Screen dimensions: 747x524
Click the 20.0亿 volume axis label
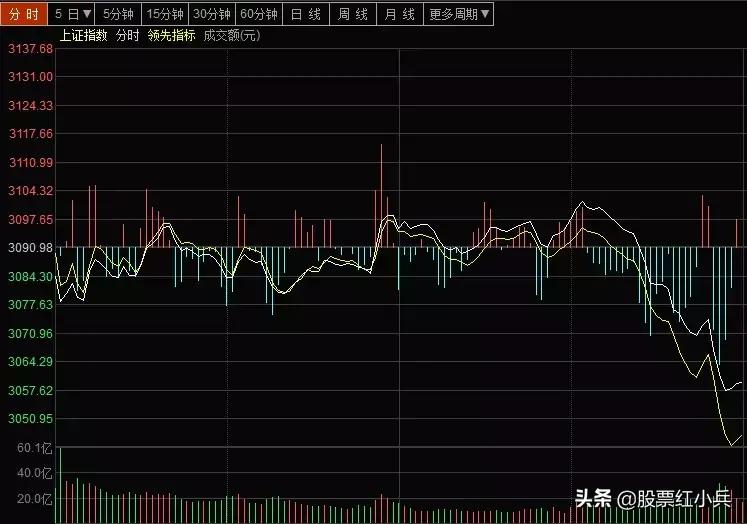point(34,499)
